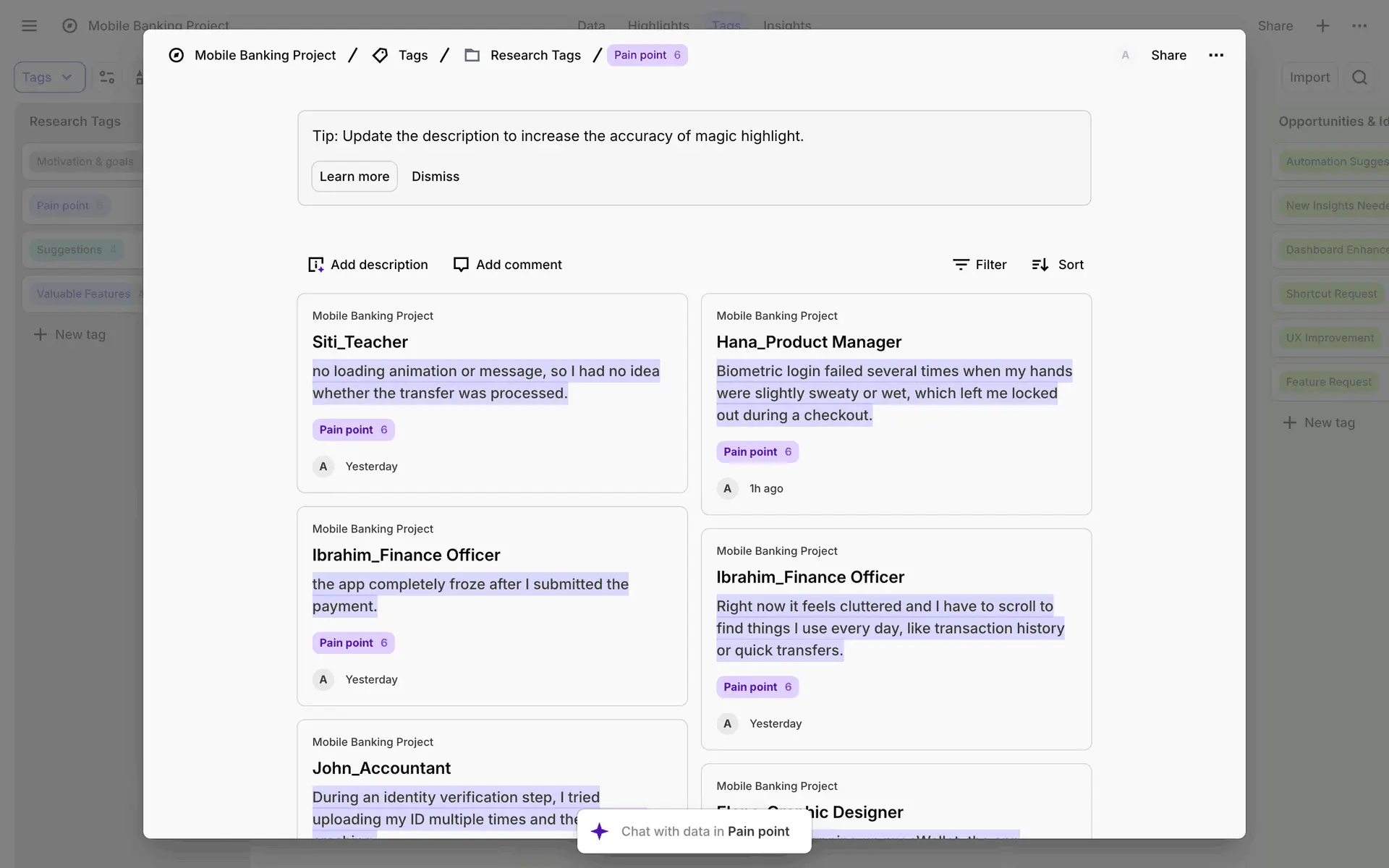Click the Pain point breadcrumb tag chip
1389x868 pixels.
(647, 56)
